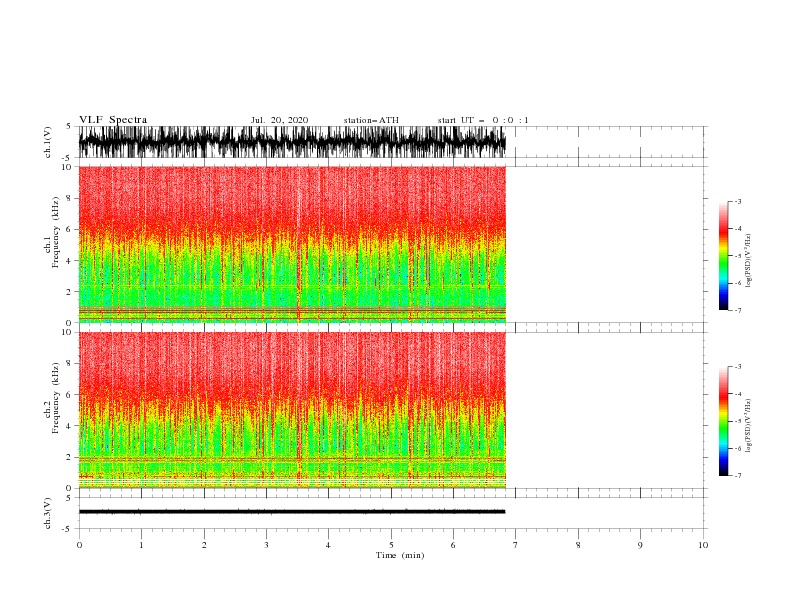This screenshot has width=792, height=612.
Task: Click the "5" tick on the time axis
Action: [391, 545]
